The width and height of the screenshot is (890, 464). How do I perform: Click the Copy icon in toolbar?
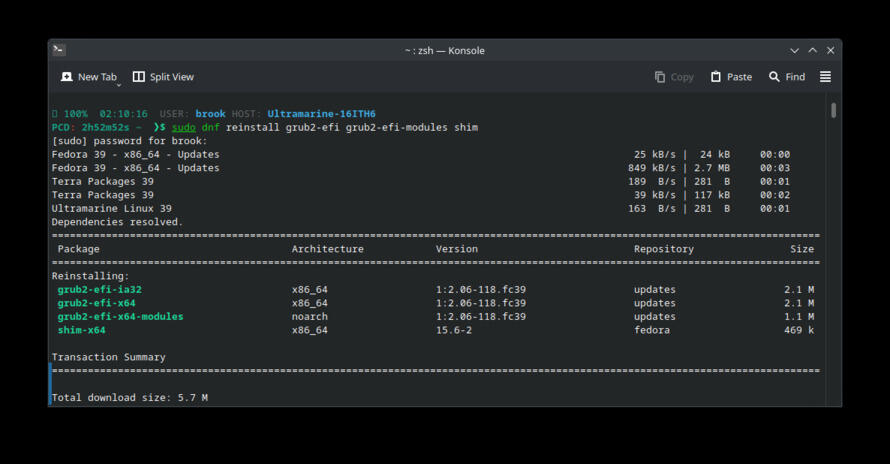pos(660,77)
